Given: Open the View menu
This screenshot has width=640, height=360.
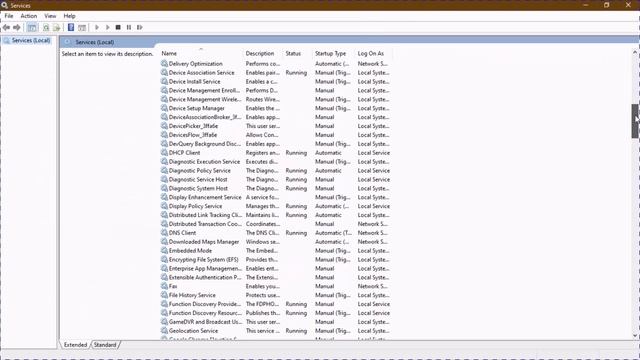Looking at the screenshot, I should click(x=50, y=16).
